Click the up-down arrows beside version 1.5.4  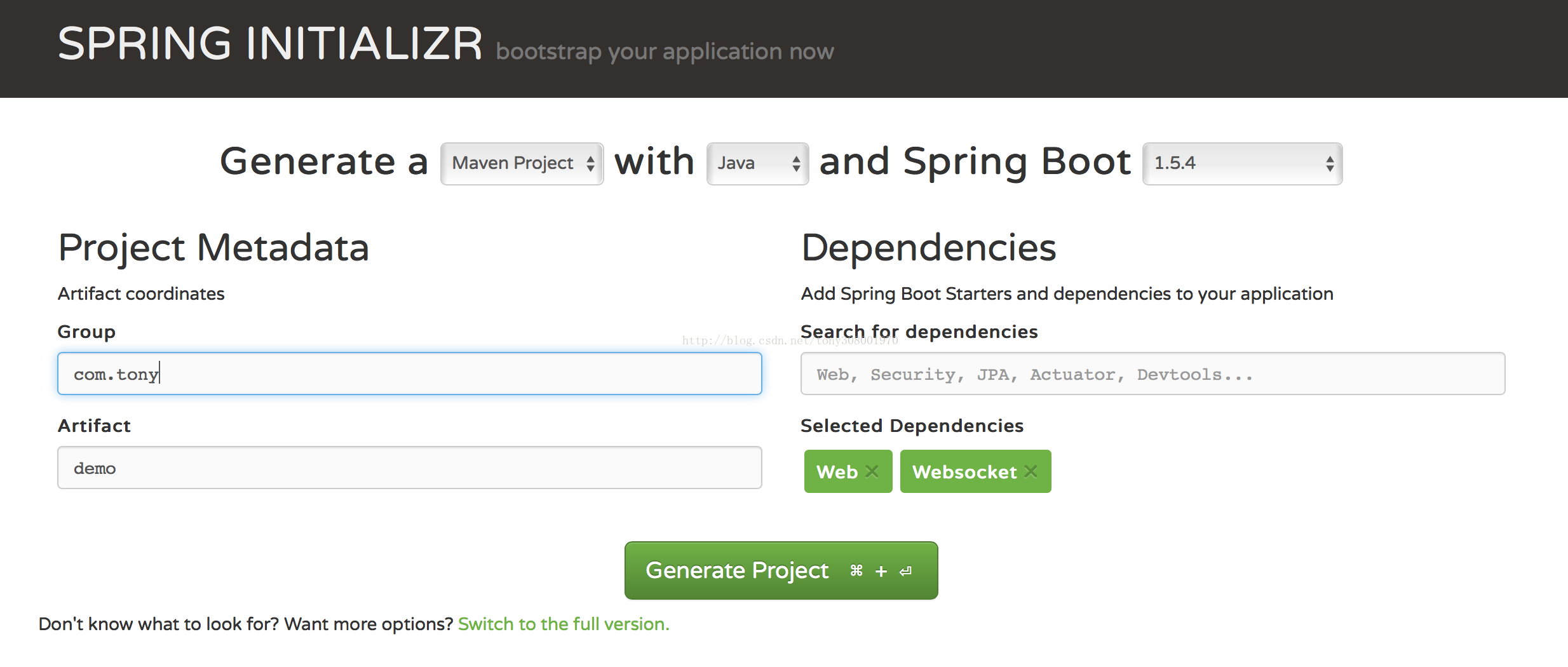tap(1330, 164)
